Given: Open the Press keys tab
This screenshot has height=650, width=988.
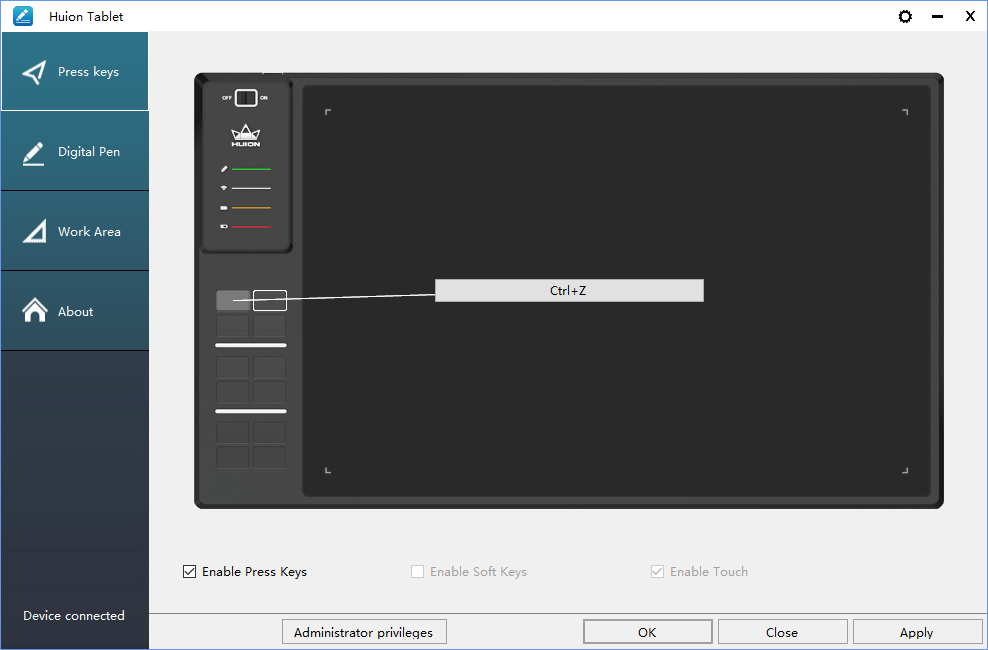Looking at the screenshot, I should tap(74, 72).
